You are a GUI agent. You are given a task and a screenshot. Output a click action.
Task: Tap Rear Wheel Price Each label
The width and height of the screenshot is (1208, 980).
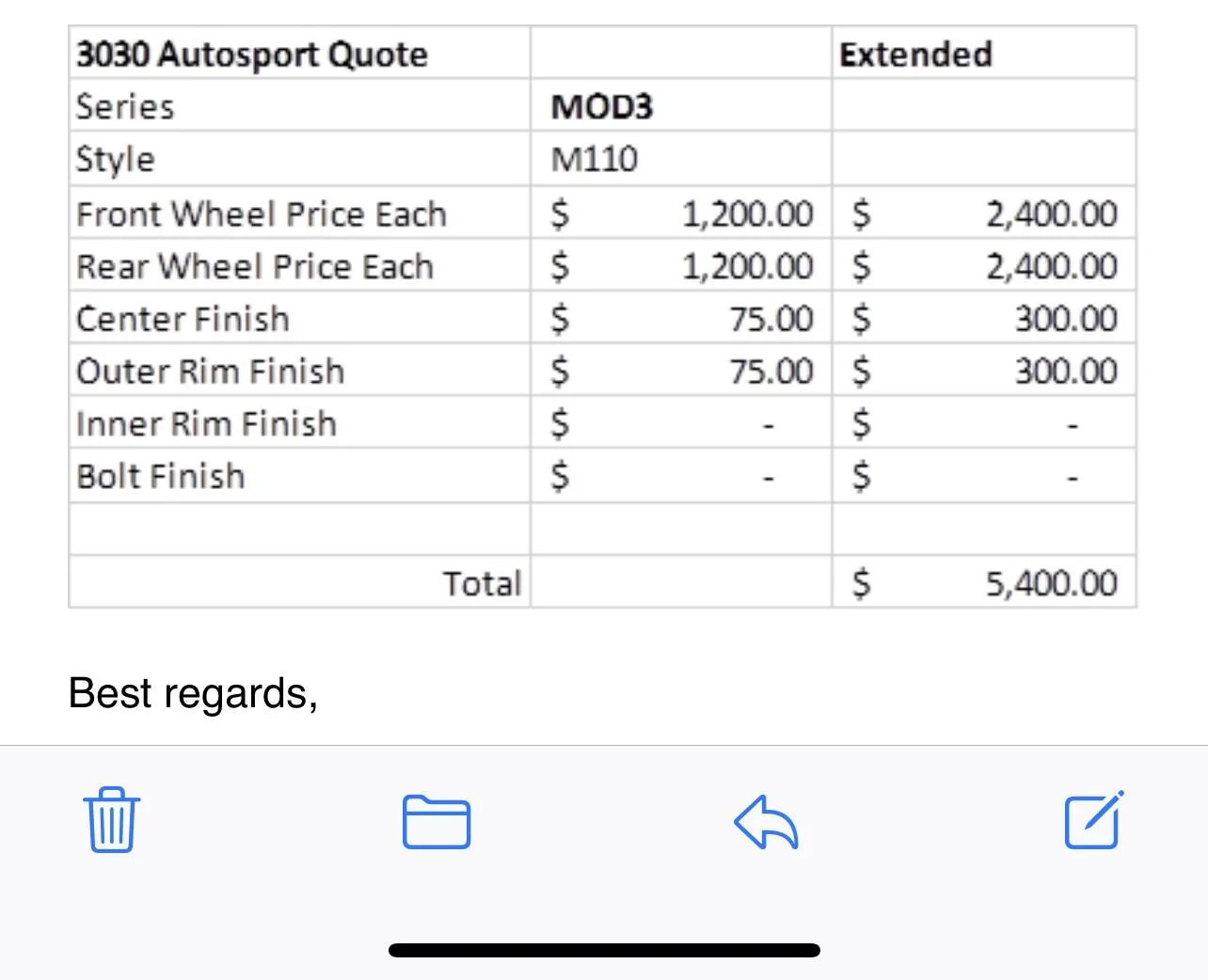[255, 266]
